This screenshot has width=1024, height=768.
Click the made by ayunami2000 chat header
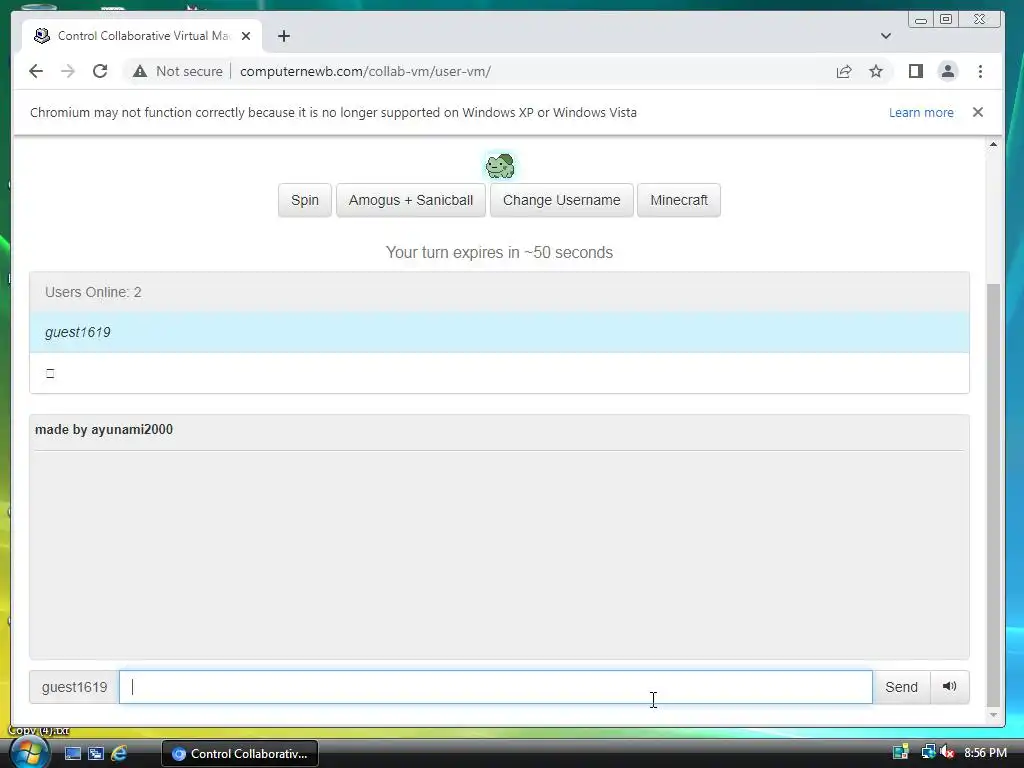click(104, 430)
